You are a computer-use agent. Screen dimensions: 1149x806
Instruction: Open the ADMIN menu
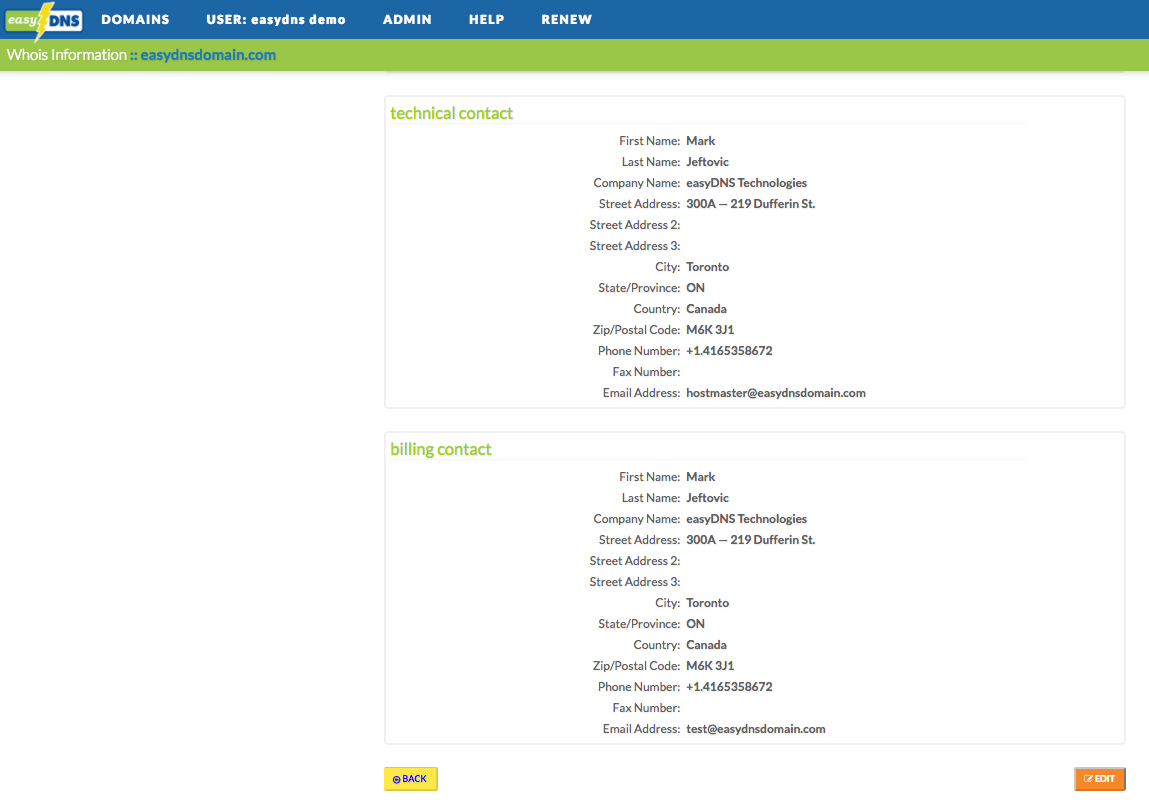(407, 20)
